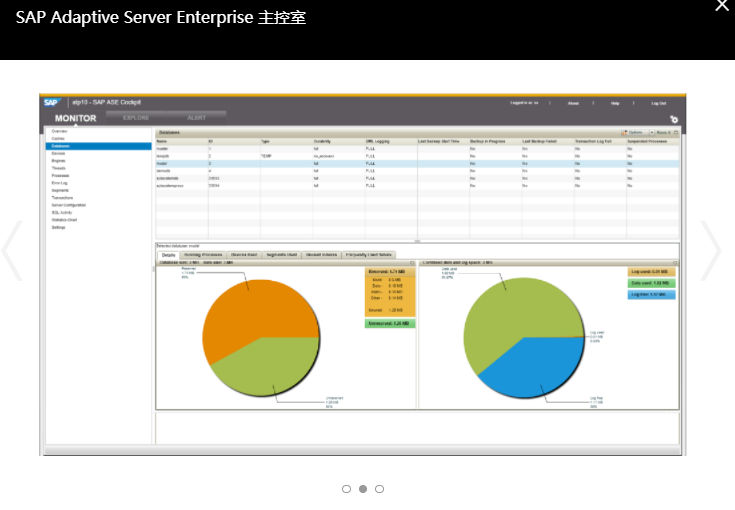The image size is (735, 510).
Task: Select the third carousel dot
Action: [379, 489]
